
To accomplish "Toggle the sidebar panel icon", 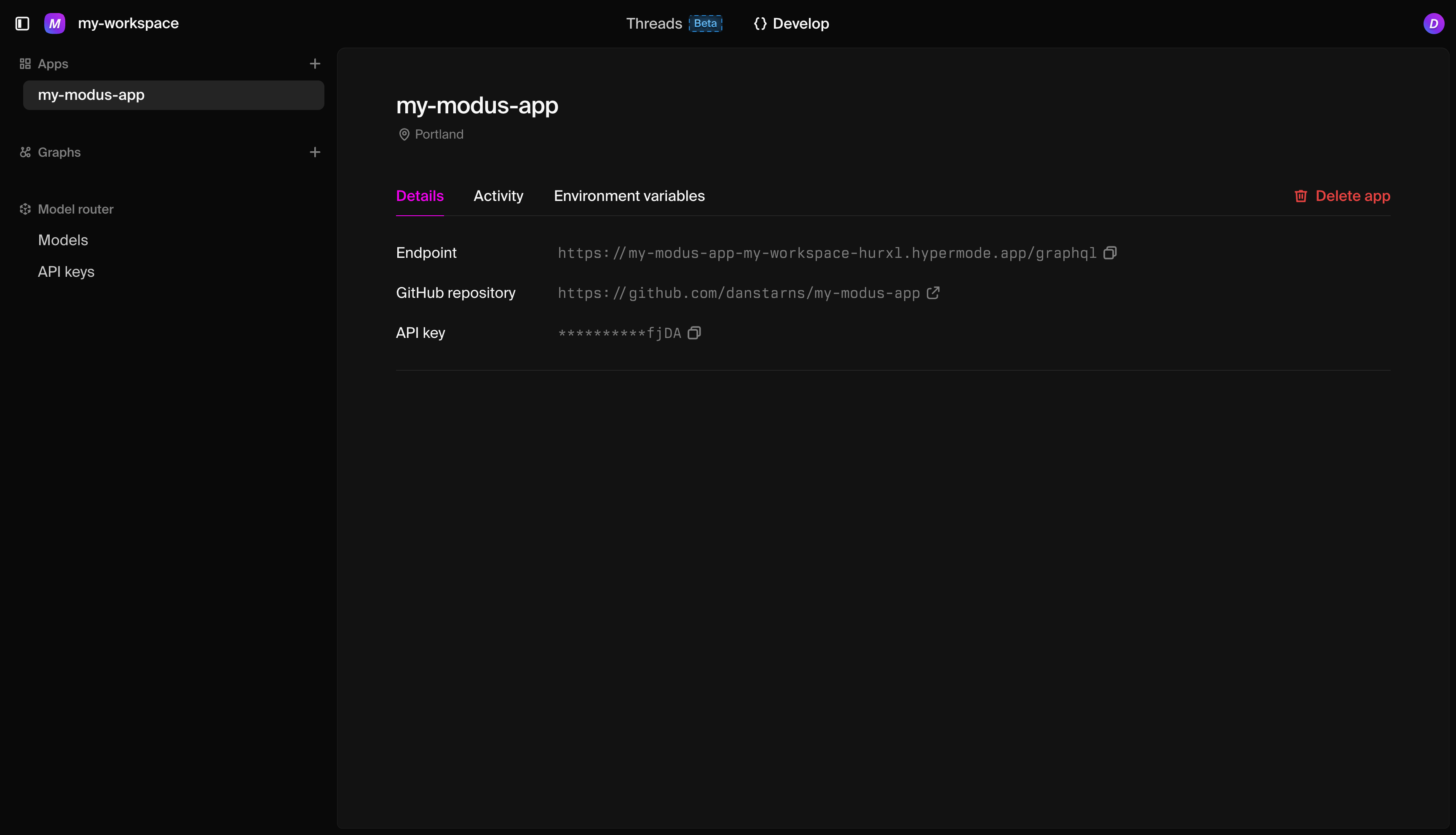I will pyautogui.click(x=22, y=24).
